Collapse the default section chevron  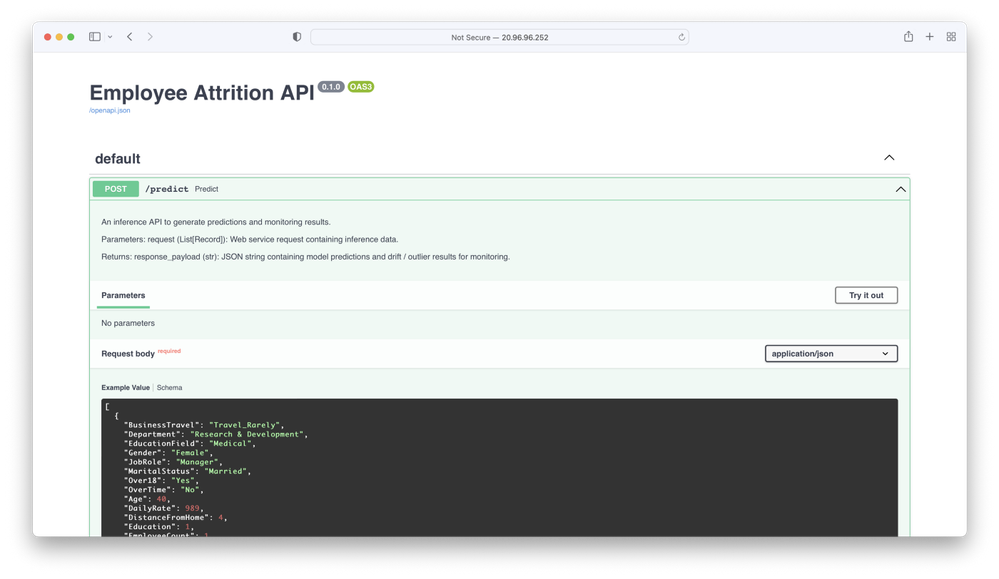pos(889,158)
